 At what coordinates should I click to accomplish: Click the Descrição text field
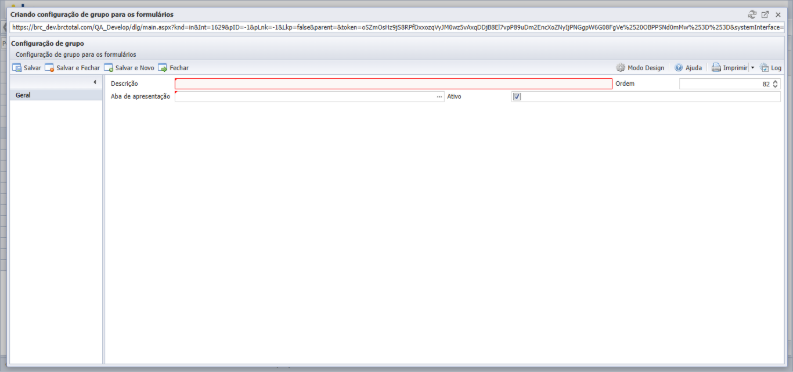[393, 84]
